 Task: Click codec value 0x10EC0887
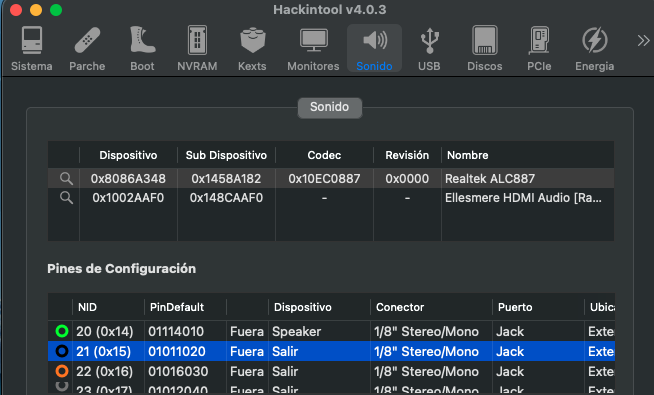click(x=324, y=179)
